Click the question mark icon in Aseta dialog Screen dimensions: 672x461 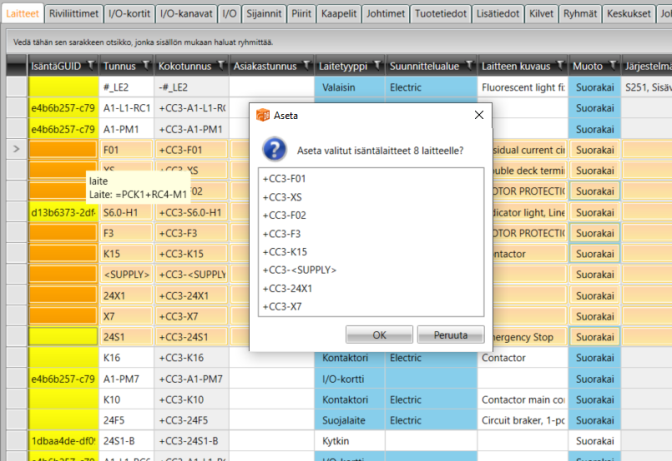point(273,150)
